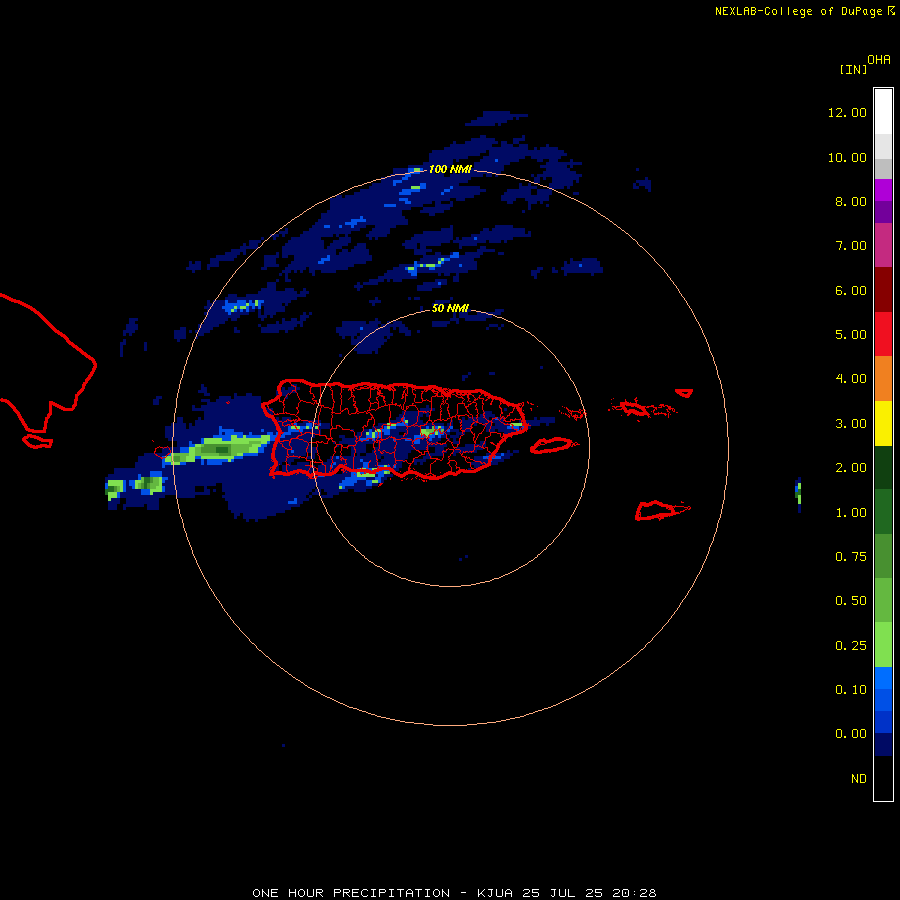Click the Vieques island outline east of Puerto Rico
This screenshot has width=900, height=900.
pos(551,445)
